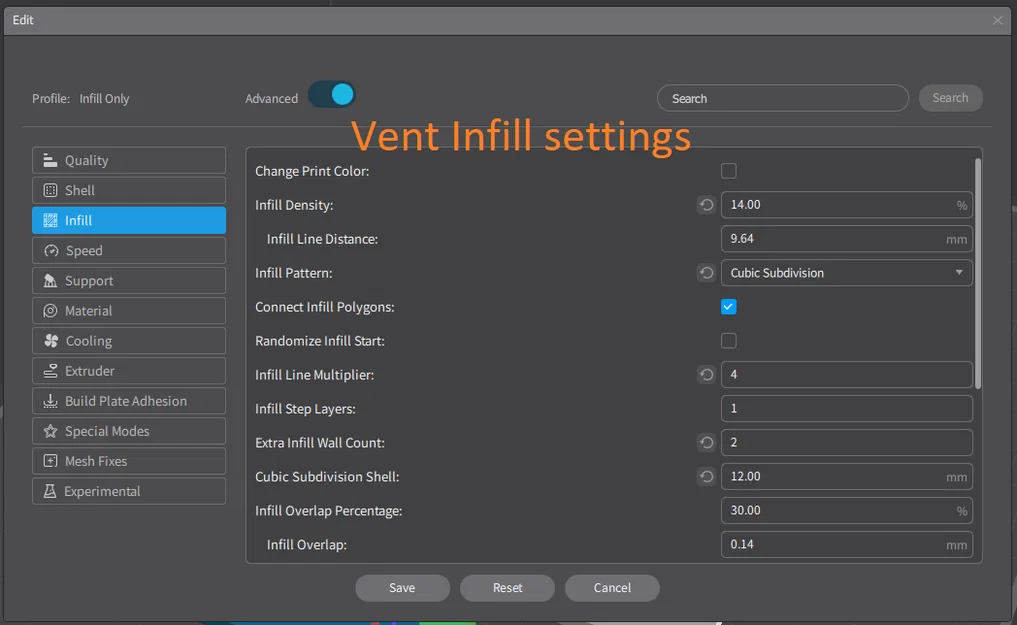Click the Extruder category icon
The image size is (1017, 625).
(x=50, y=371)
